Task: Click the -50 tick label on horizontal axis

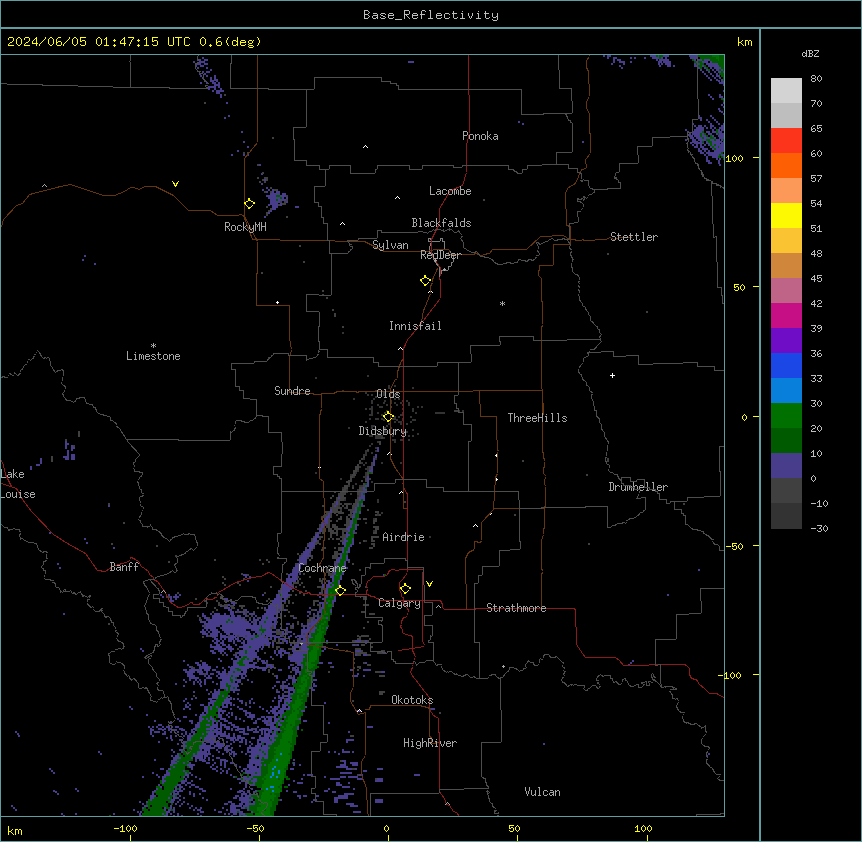Action: coord(255,828)
